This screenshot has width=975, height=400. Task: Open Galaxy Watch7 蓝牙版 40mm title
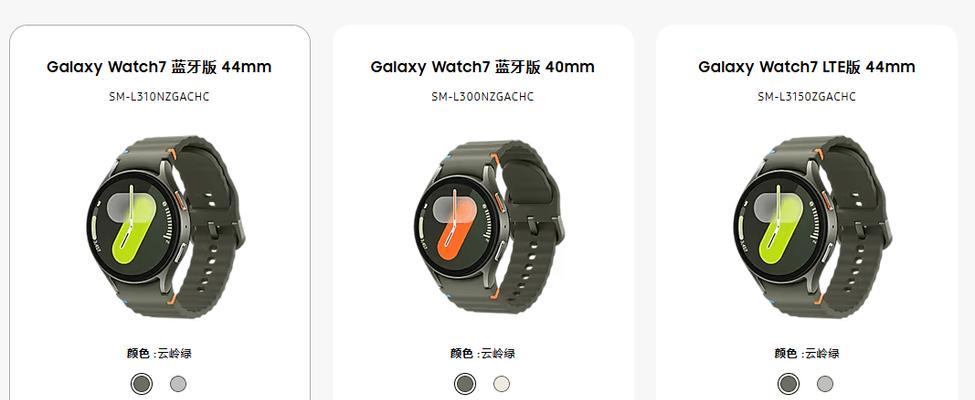pos(483,67)
